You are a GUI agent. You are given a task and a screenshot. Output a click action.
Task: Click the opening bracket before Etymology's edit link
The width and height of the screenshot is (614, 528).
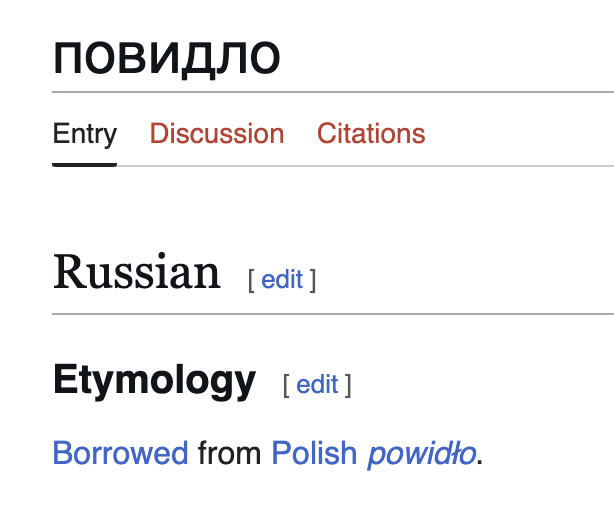coord(287,384)
